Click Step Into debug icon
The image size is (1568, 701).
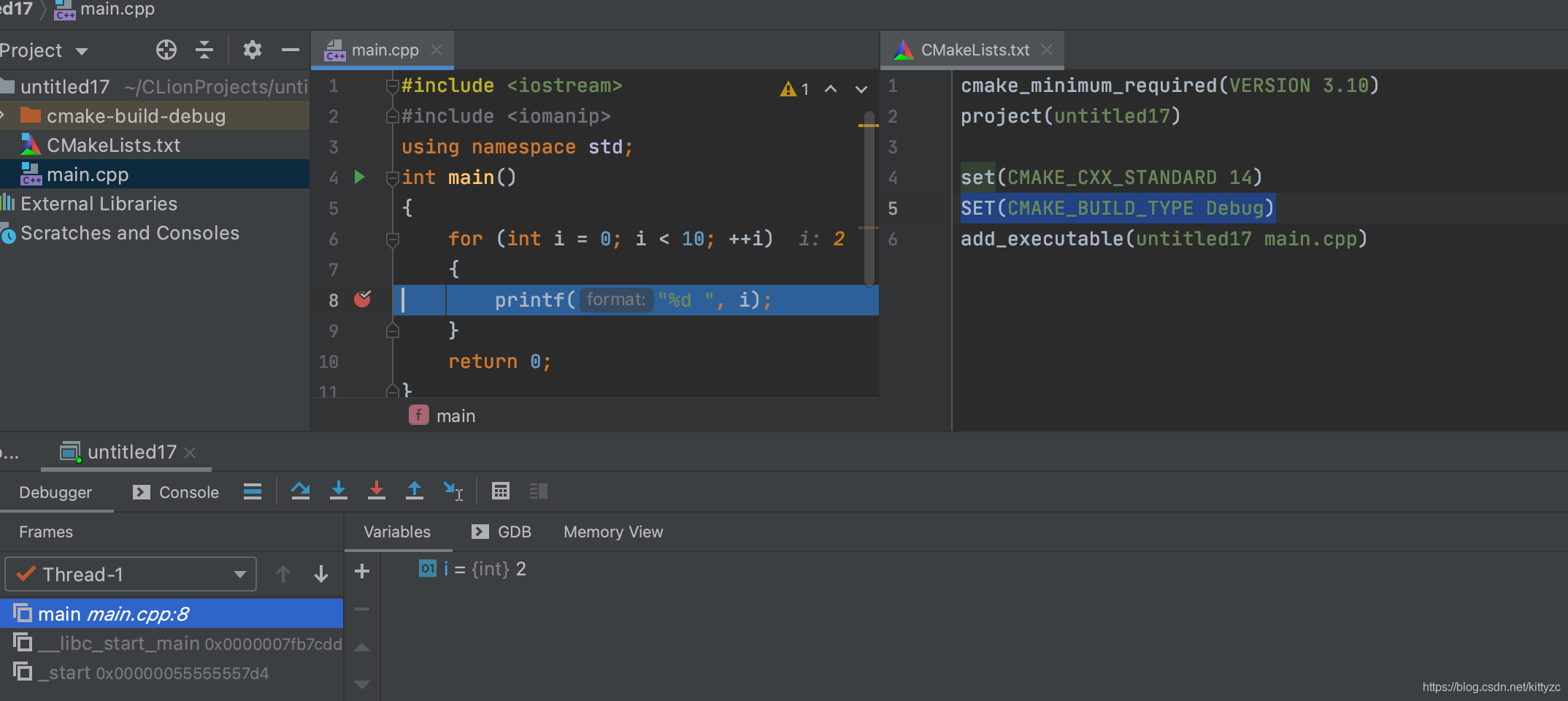[x=339, y=491]
